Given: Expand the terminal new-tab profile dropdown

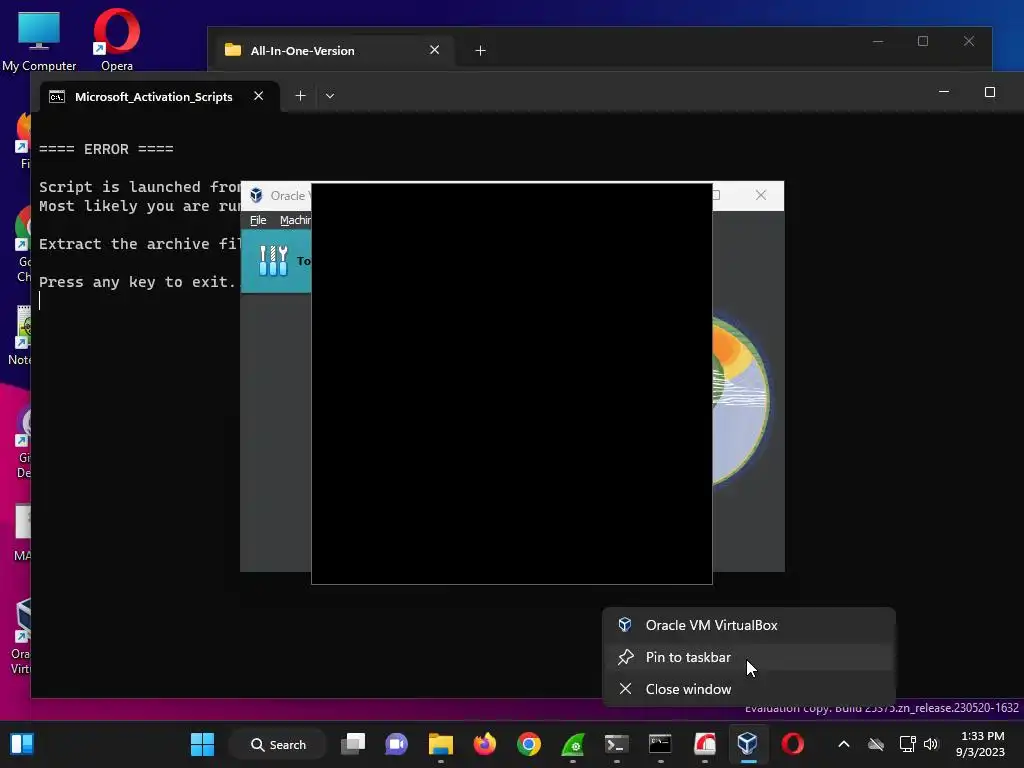Looking at the screenshot, I should coord(330,96).
